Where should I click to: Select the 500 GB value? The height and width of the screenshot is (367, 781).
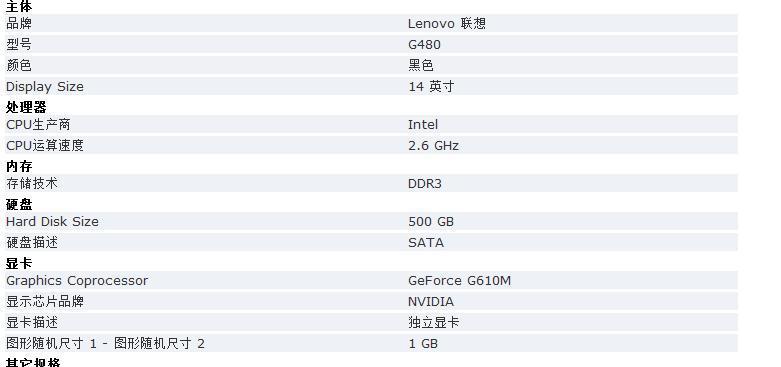click(431, 221)
